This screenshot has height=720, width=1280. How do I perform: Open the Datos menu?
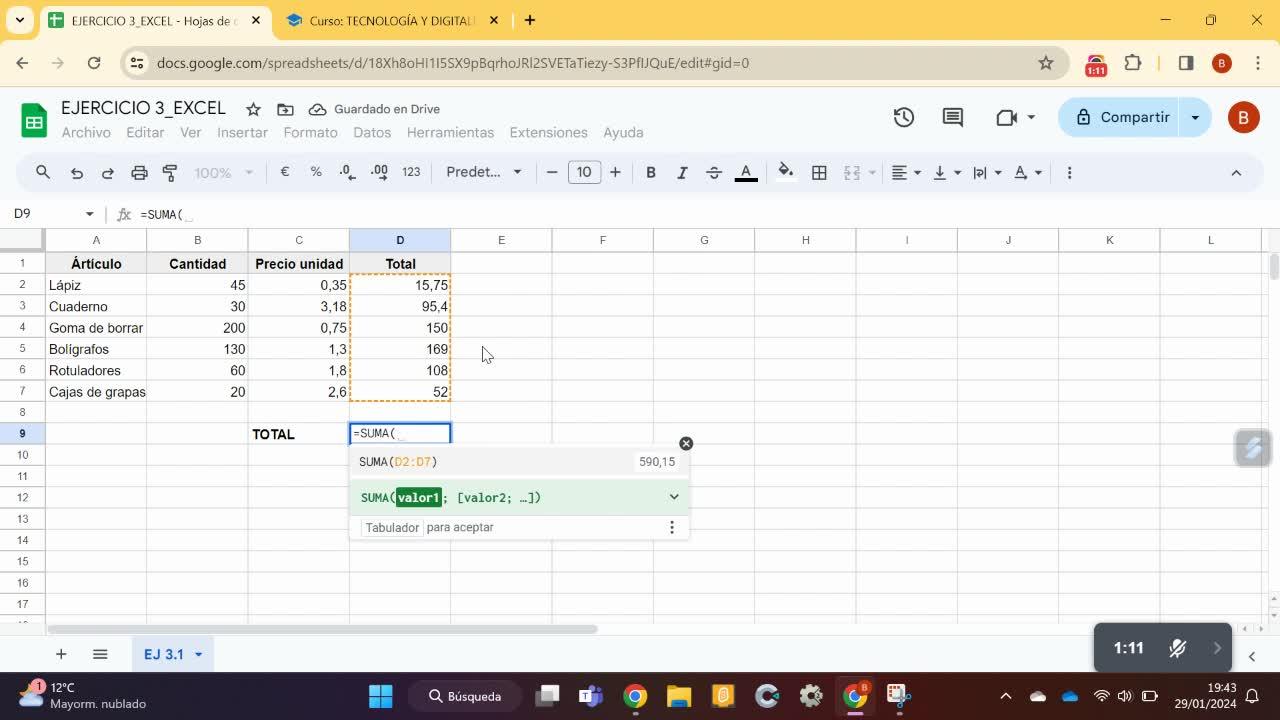(371, 132)
